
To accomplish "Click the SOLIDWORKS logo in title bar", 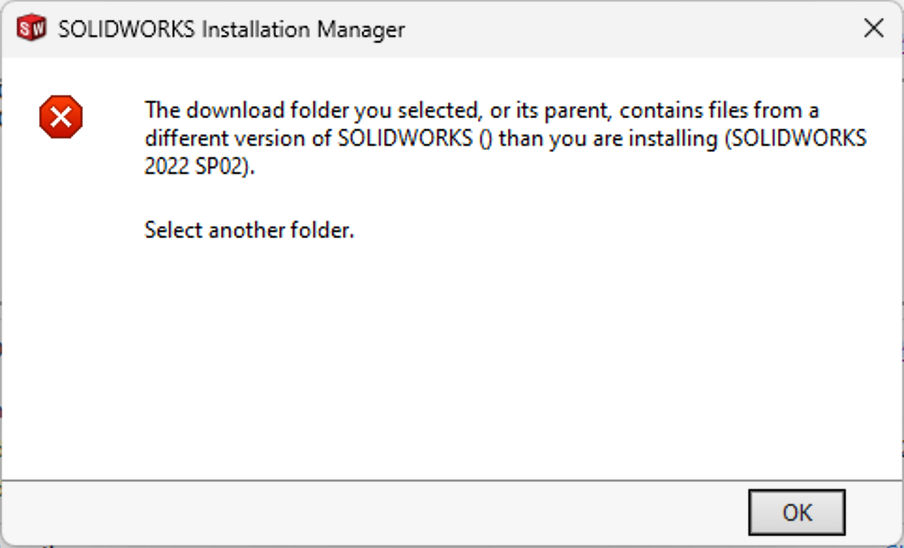I will (x=32, y=28).
